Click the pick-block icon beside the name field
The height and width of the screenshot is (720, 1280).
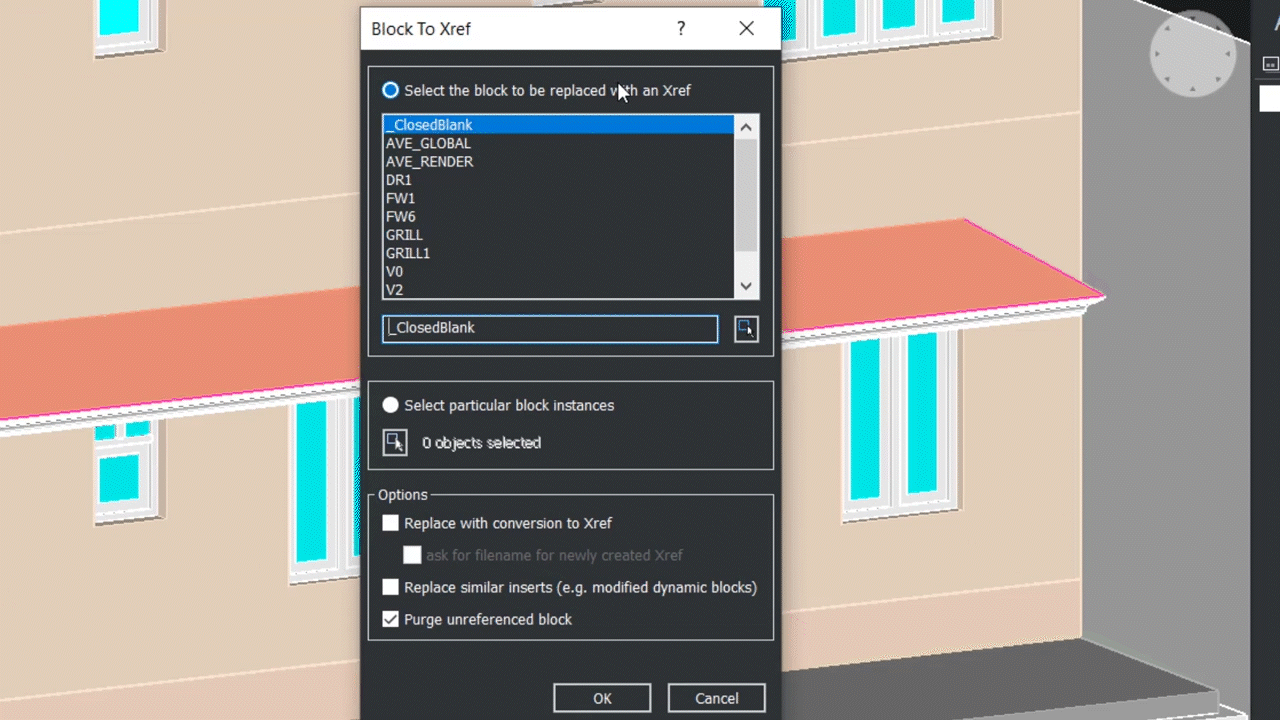tap(746, 328)
